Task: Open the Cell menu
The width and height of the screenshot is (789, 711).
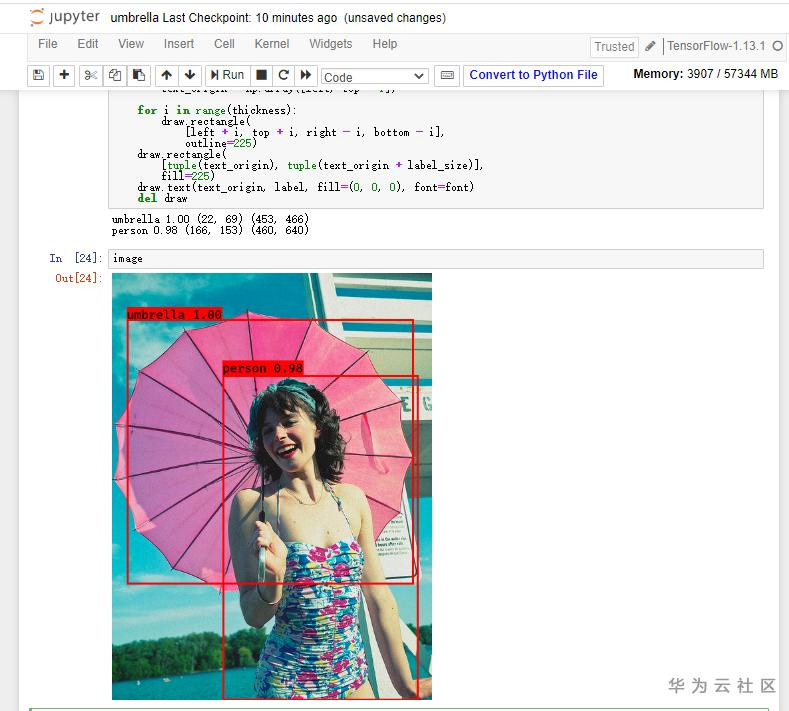Action: point(224,44)
